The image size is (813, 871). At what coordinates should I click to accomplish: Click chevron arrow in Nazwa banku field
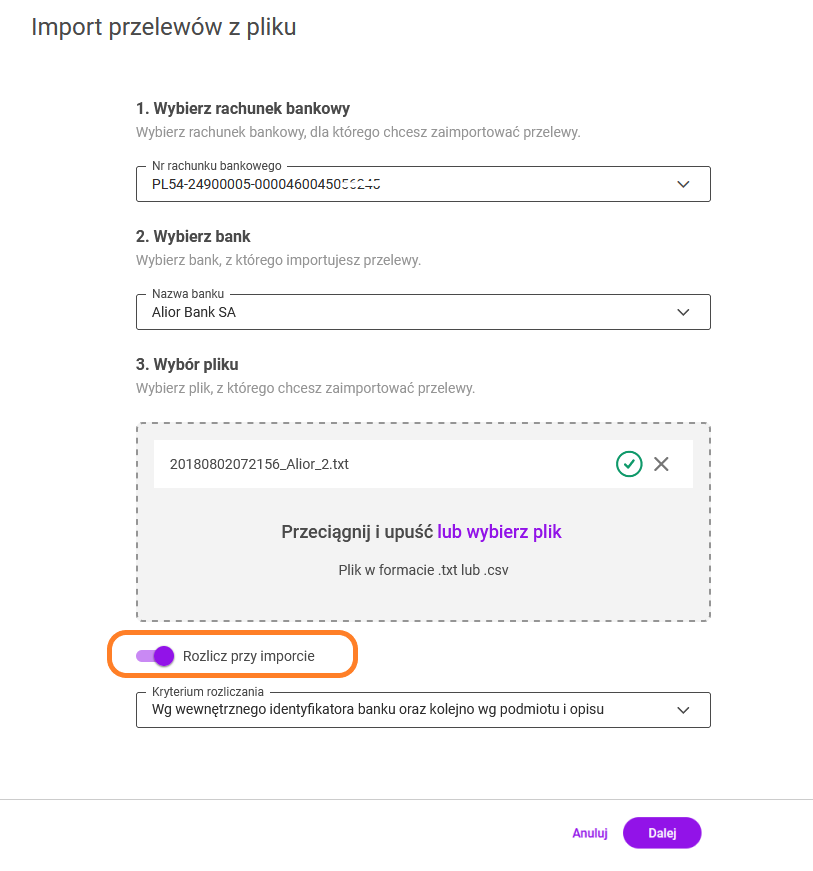click(683, 312)
